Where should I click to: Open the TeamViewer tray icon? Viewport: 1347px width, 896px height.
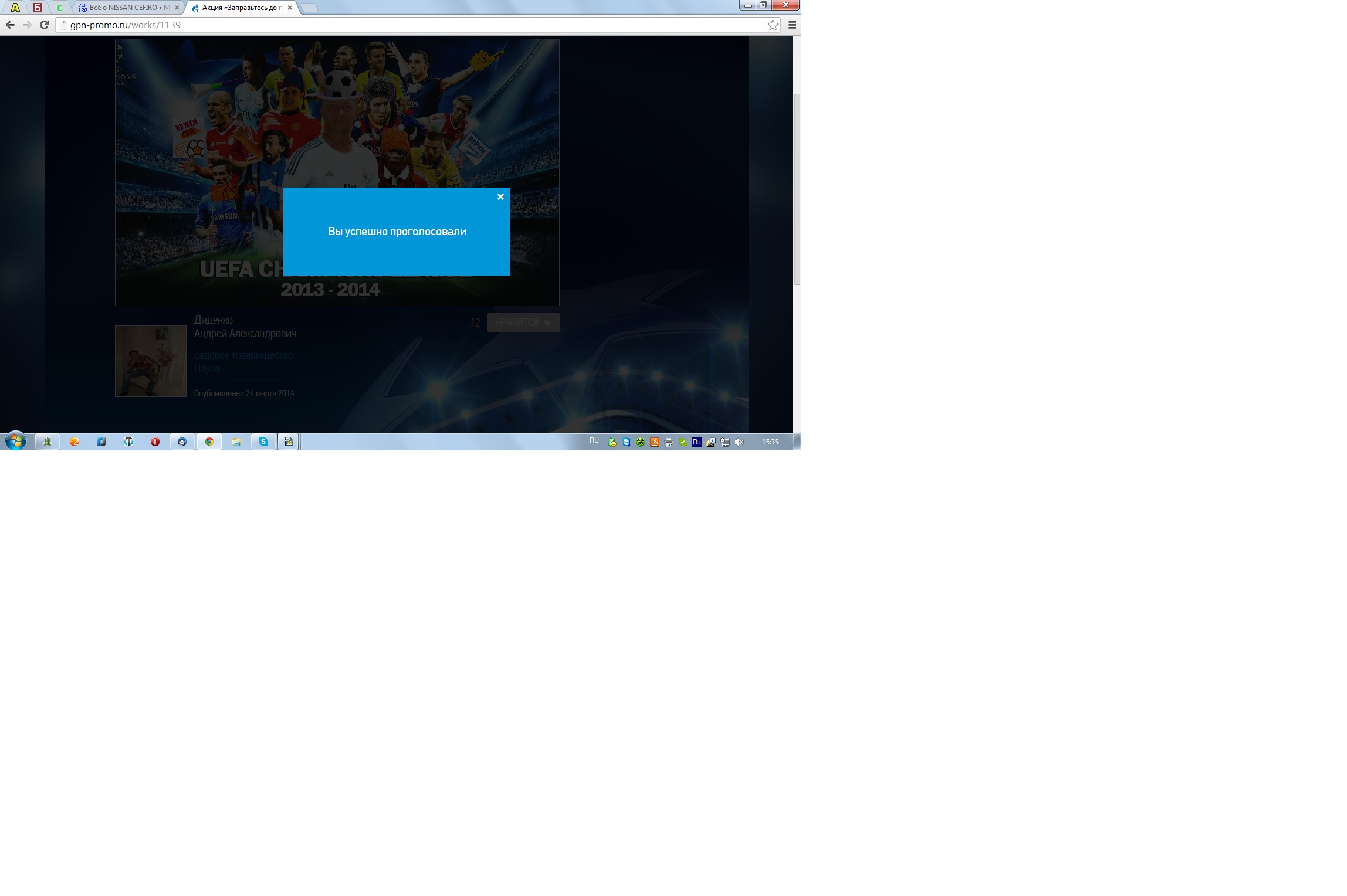click(x=627, y=442)
